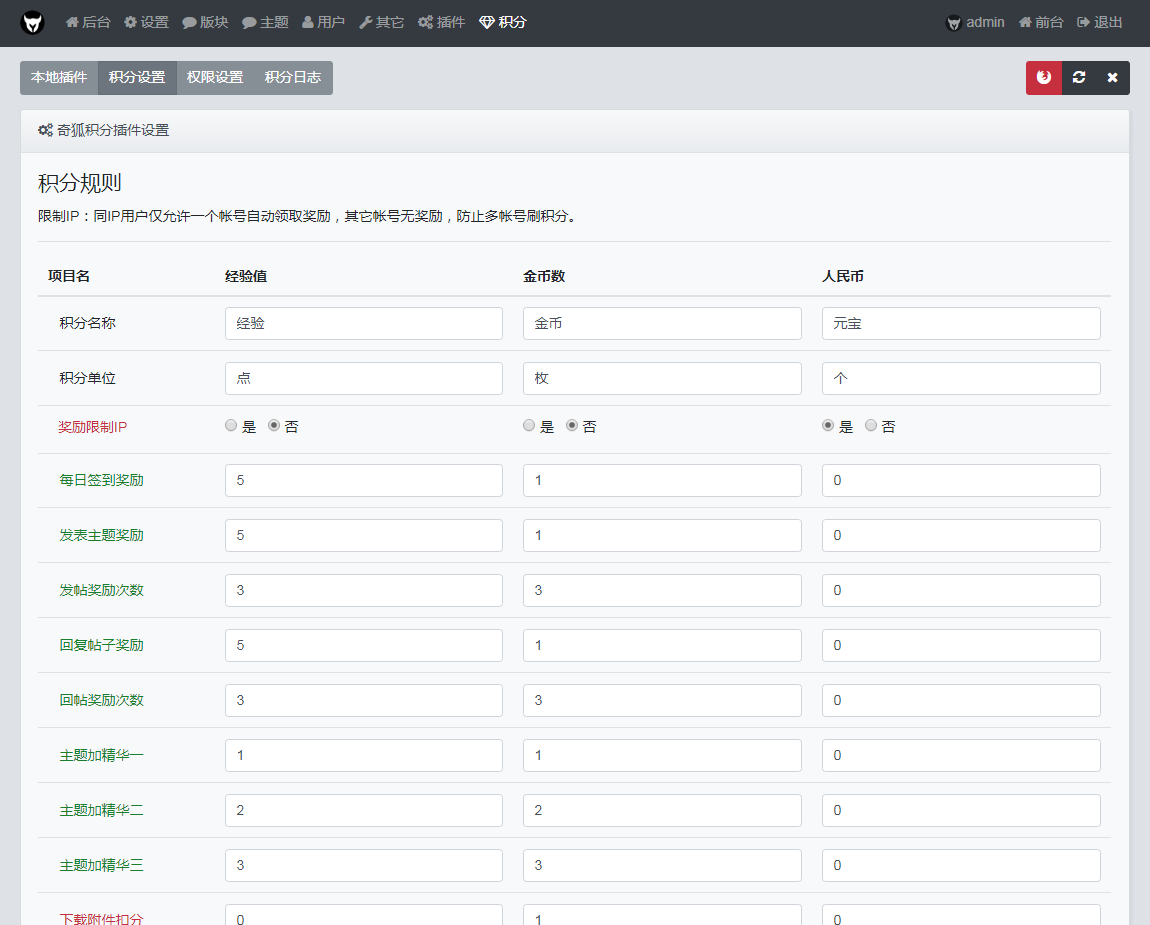The image size is (1150, 925).
Task: Click the 发表主题奖励 row label
Action: click(x=101, y=535)
